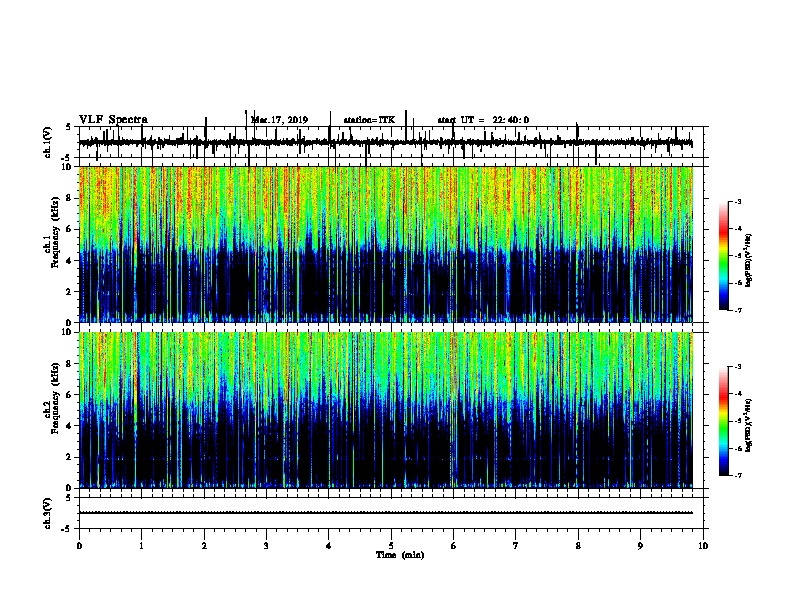Click the ch.1 colorbar log(PSD) unit label
Viewport: 792px width, 612px height.
tap(749, 261)
